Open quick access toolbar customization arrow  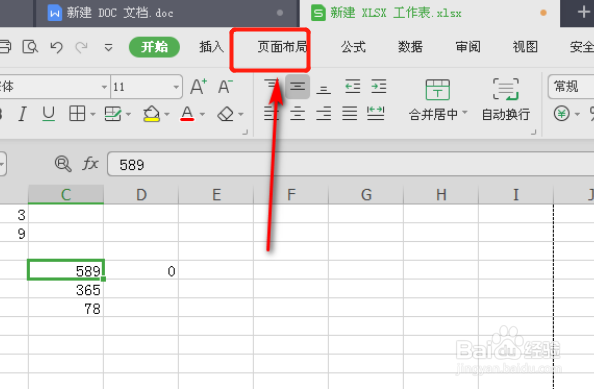click(x=108, y=48)
